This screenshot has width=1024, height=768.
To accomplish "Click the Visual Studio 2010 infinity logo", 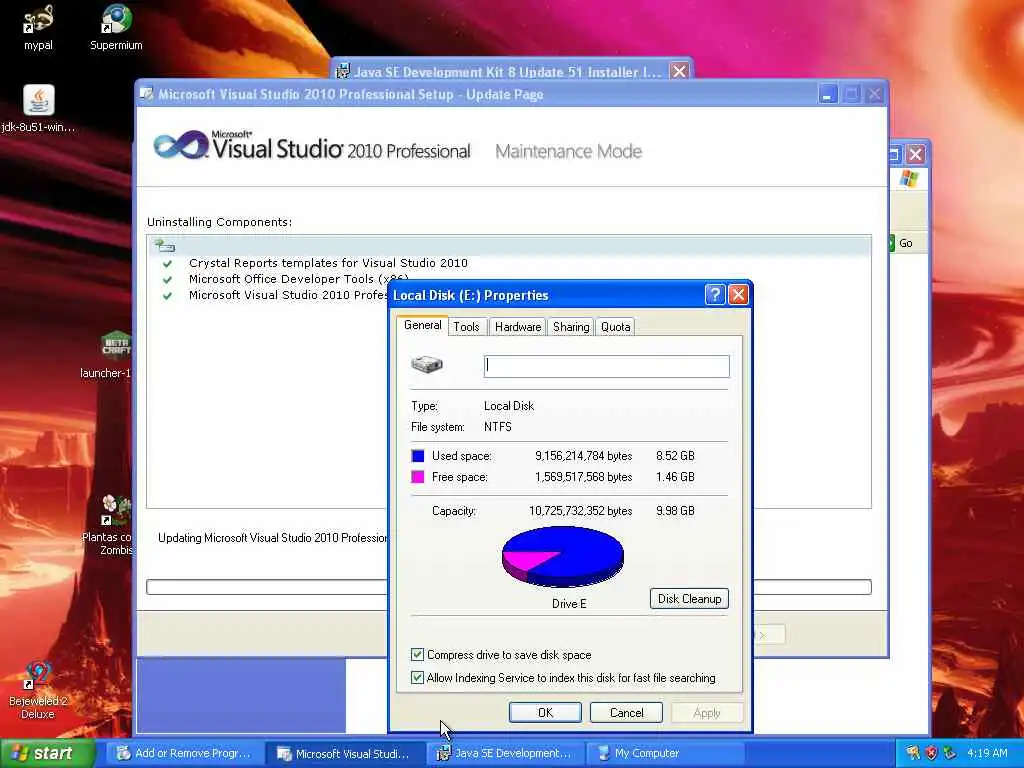I will pyautogui.click(x=180, y=144).
